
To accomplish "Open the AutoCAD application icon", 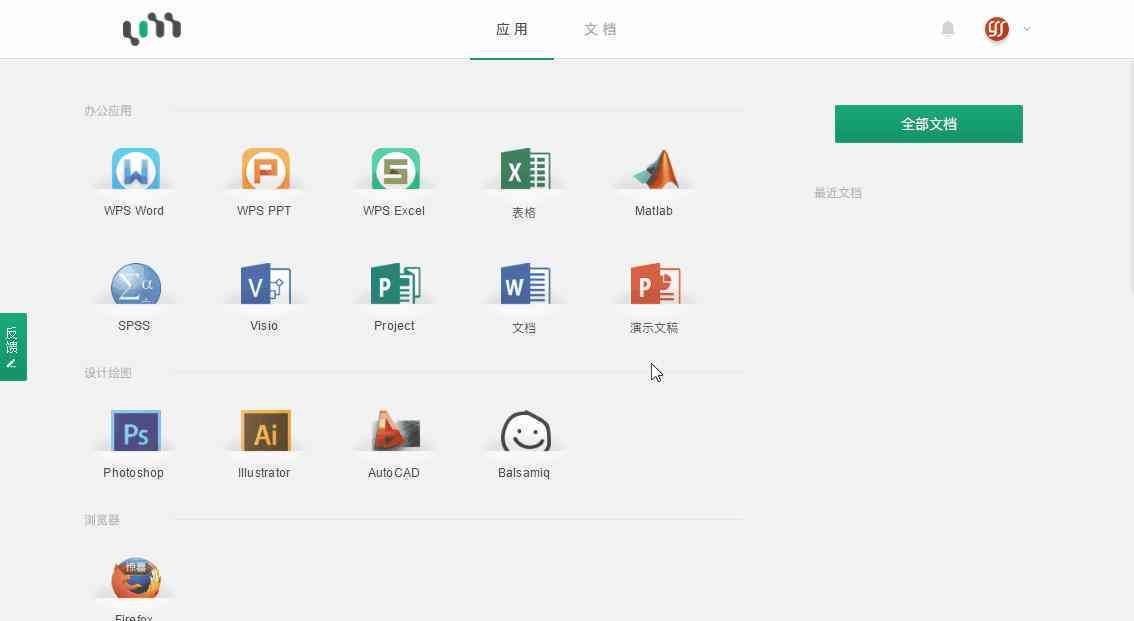I will click(x=396, y=431).
